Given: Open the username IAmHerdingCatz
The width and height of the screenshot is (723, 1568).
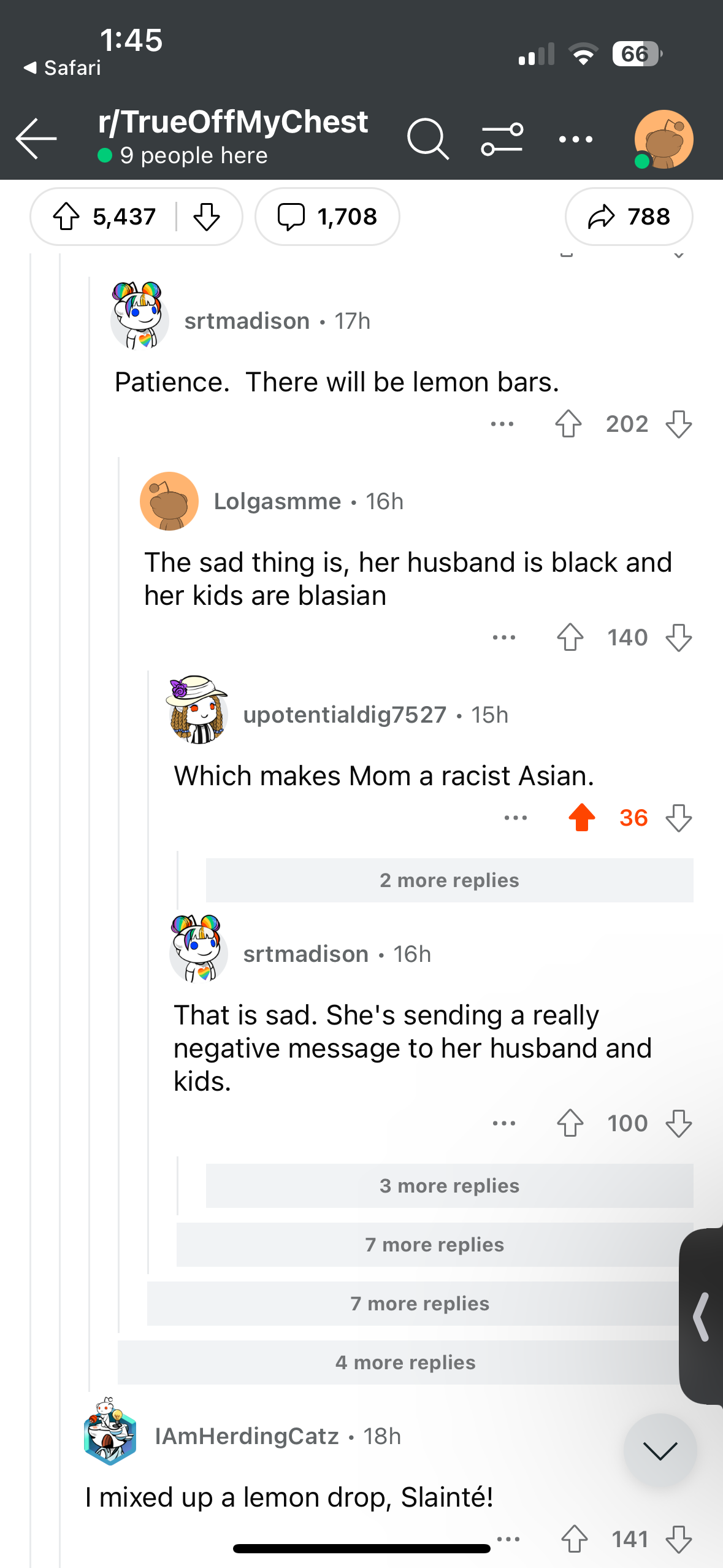Looking at the screenshot, I should (x=247, y=1436).
